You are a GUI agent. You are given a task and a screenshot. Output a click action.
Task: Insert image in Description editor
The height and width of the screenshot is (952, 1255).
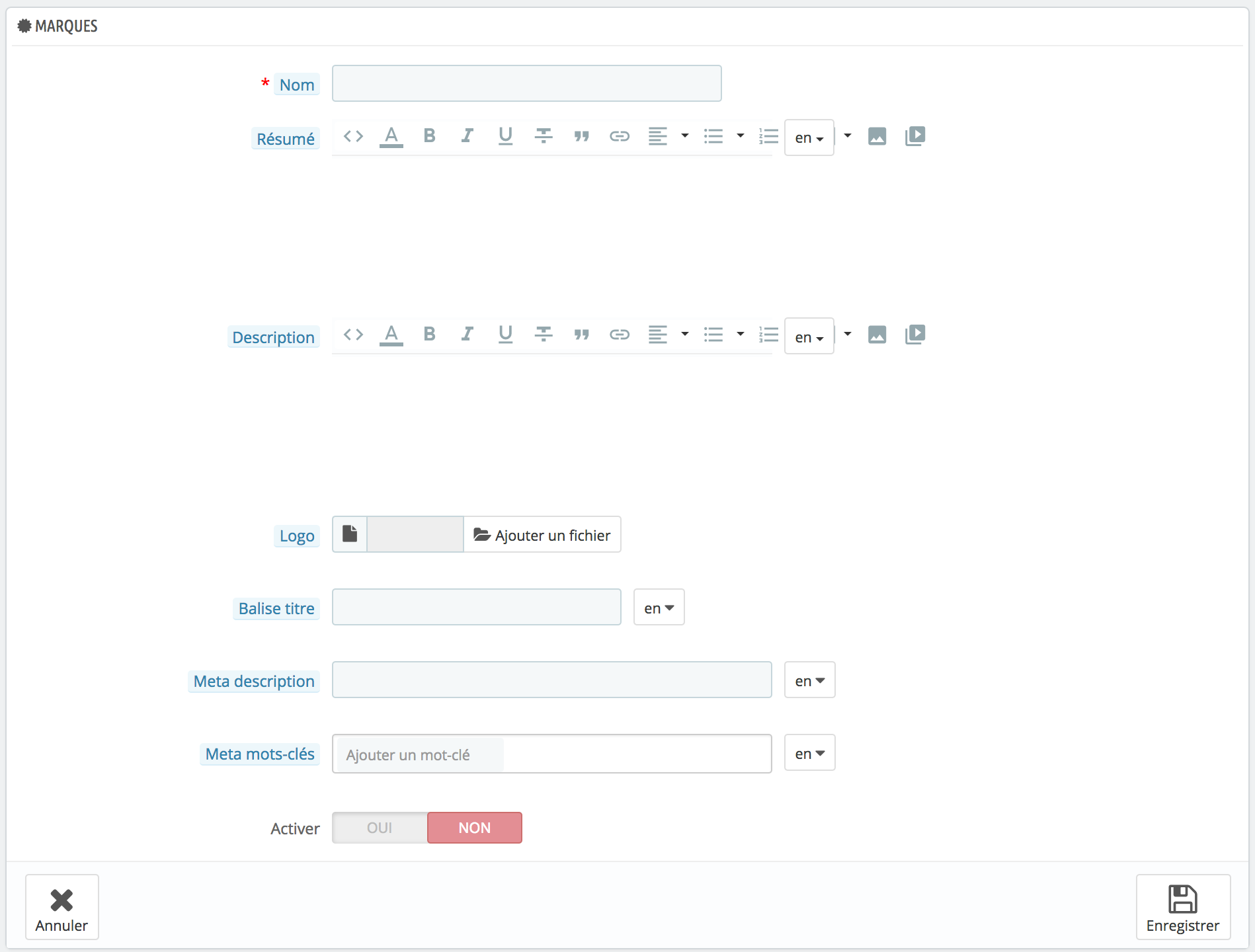[877, 335]
